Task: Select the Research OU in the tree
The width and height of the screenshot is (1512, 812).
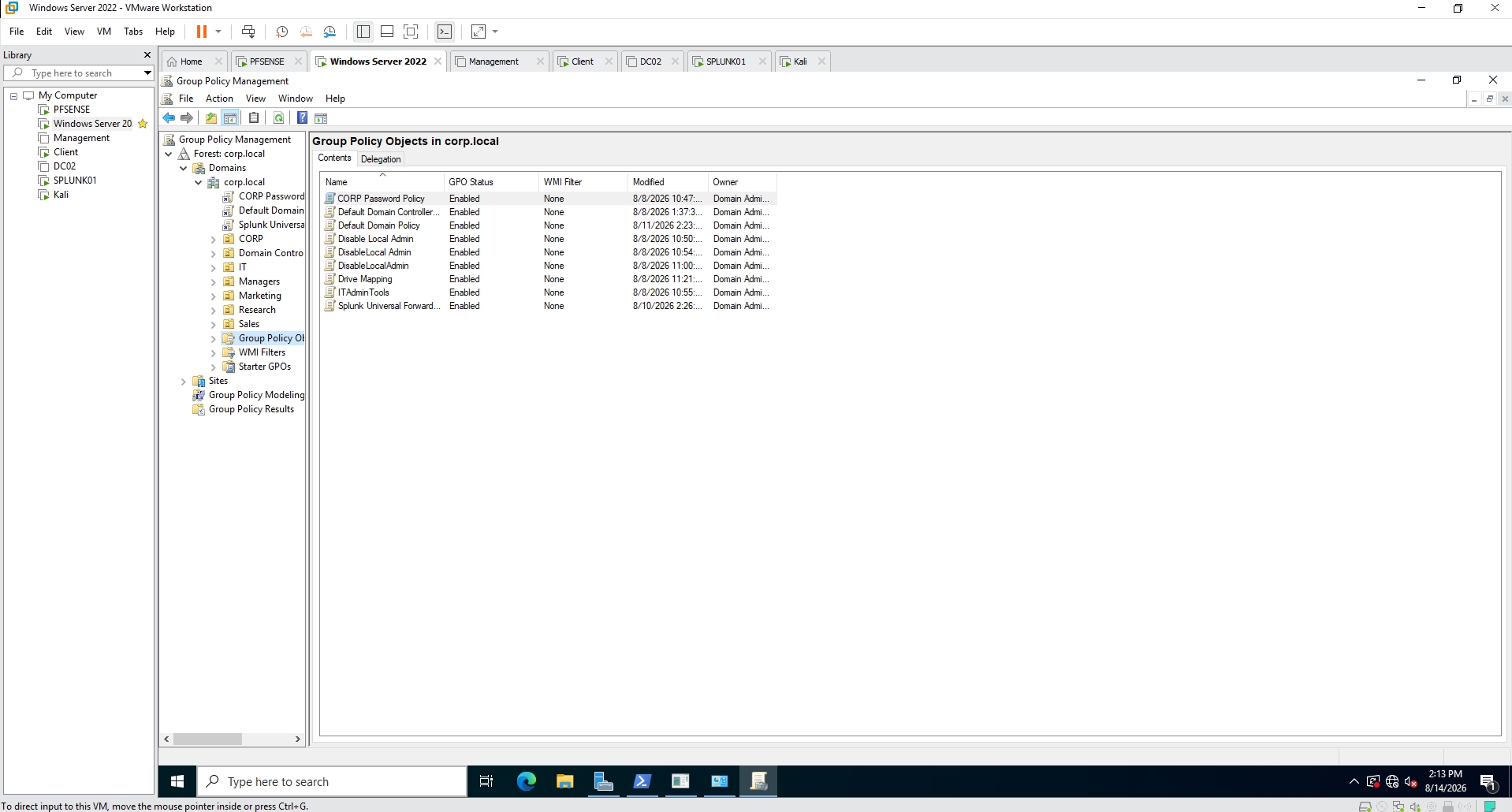Action: [x=257, y=310]
